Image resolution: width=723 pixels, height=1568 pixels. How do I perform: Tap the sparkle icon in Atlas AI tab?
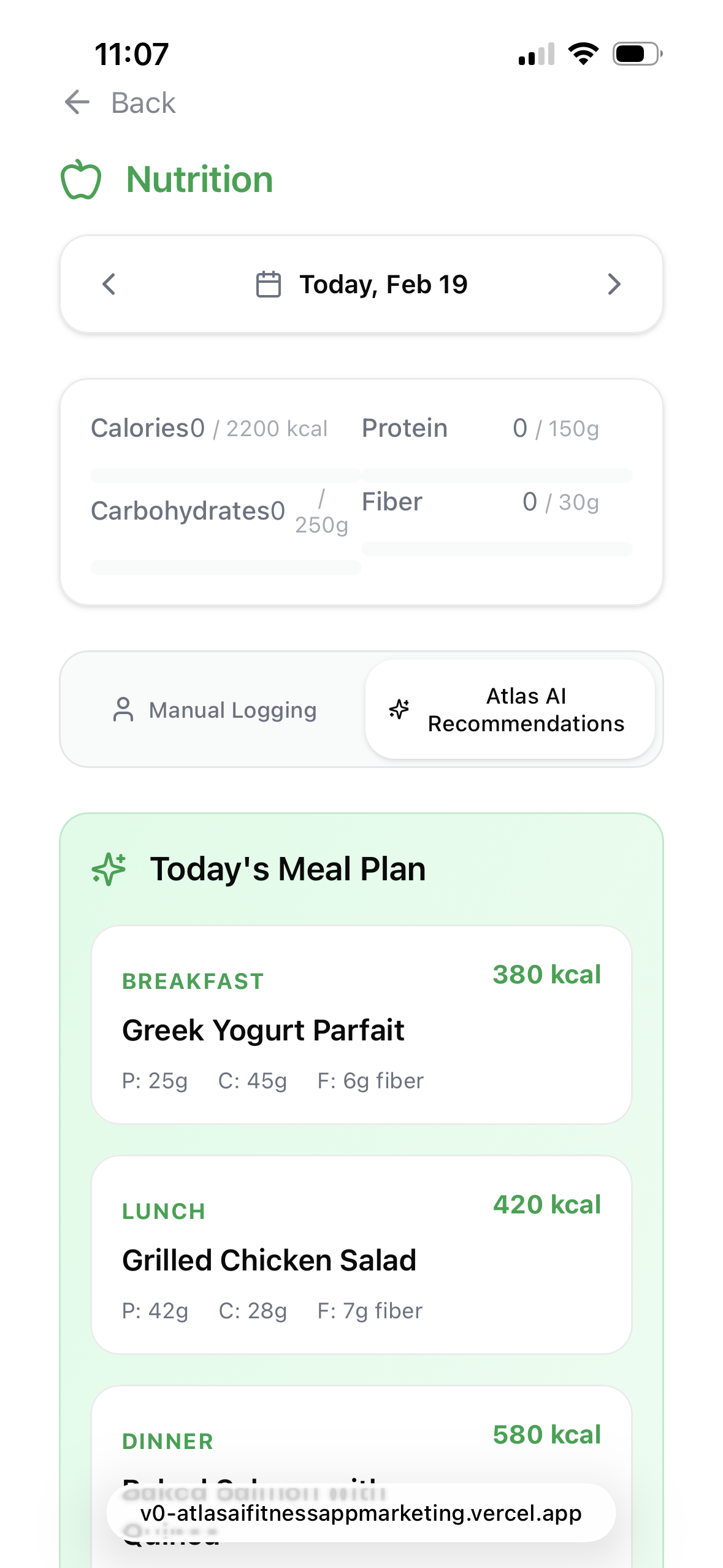(x=399, y=709)
